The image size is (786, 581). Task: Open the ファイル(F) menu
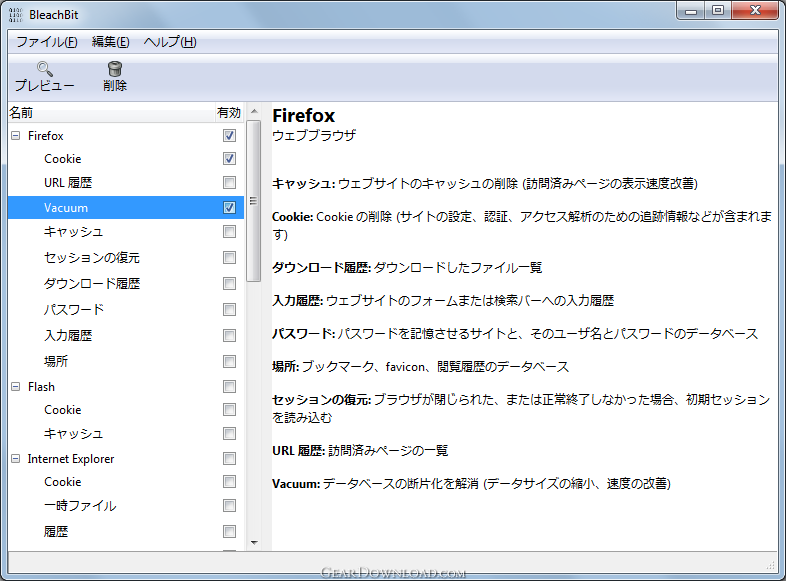47,42
